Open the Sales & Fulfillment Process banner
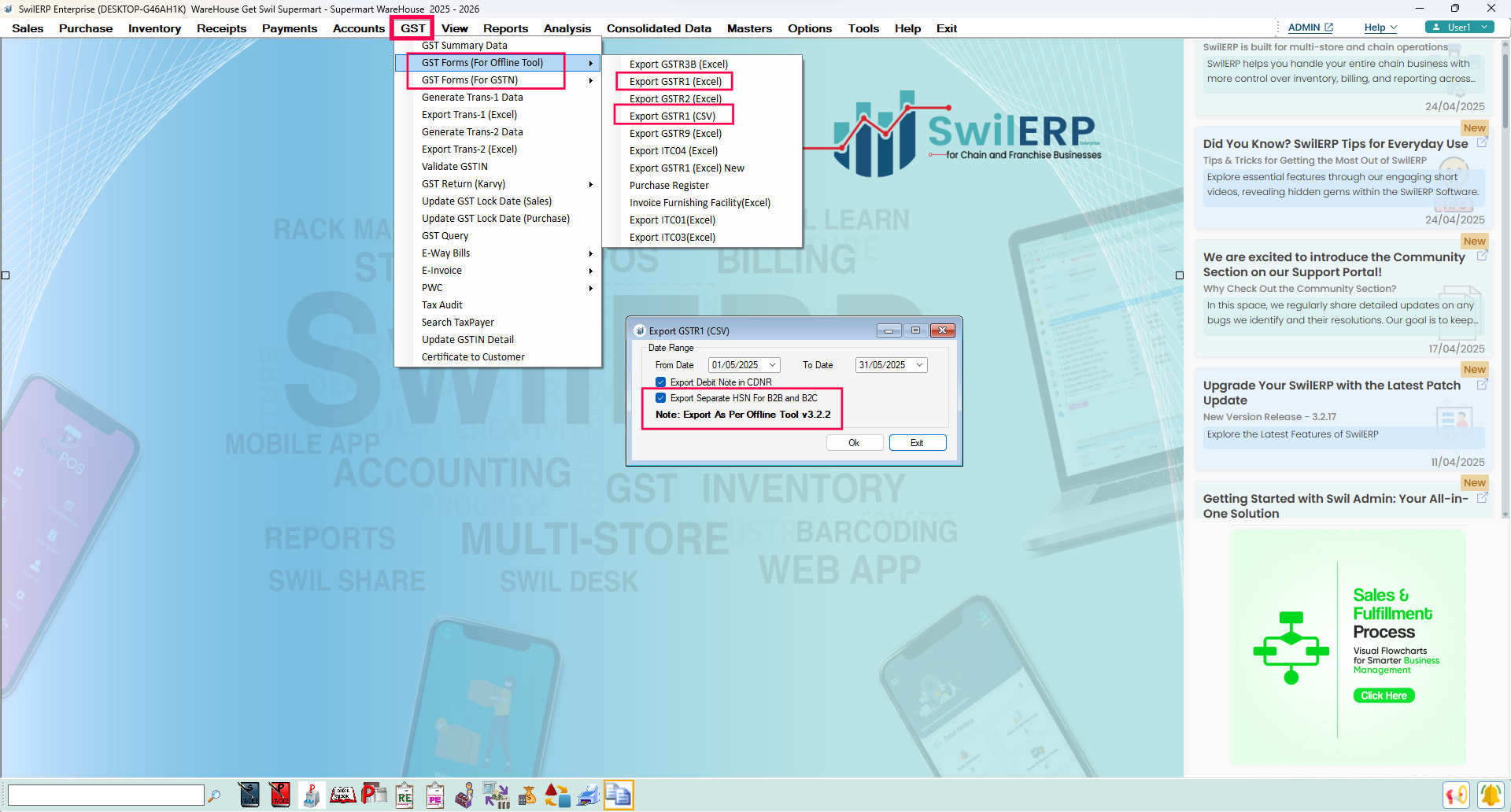 click(x=1348, y=648)
